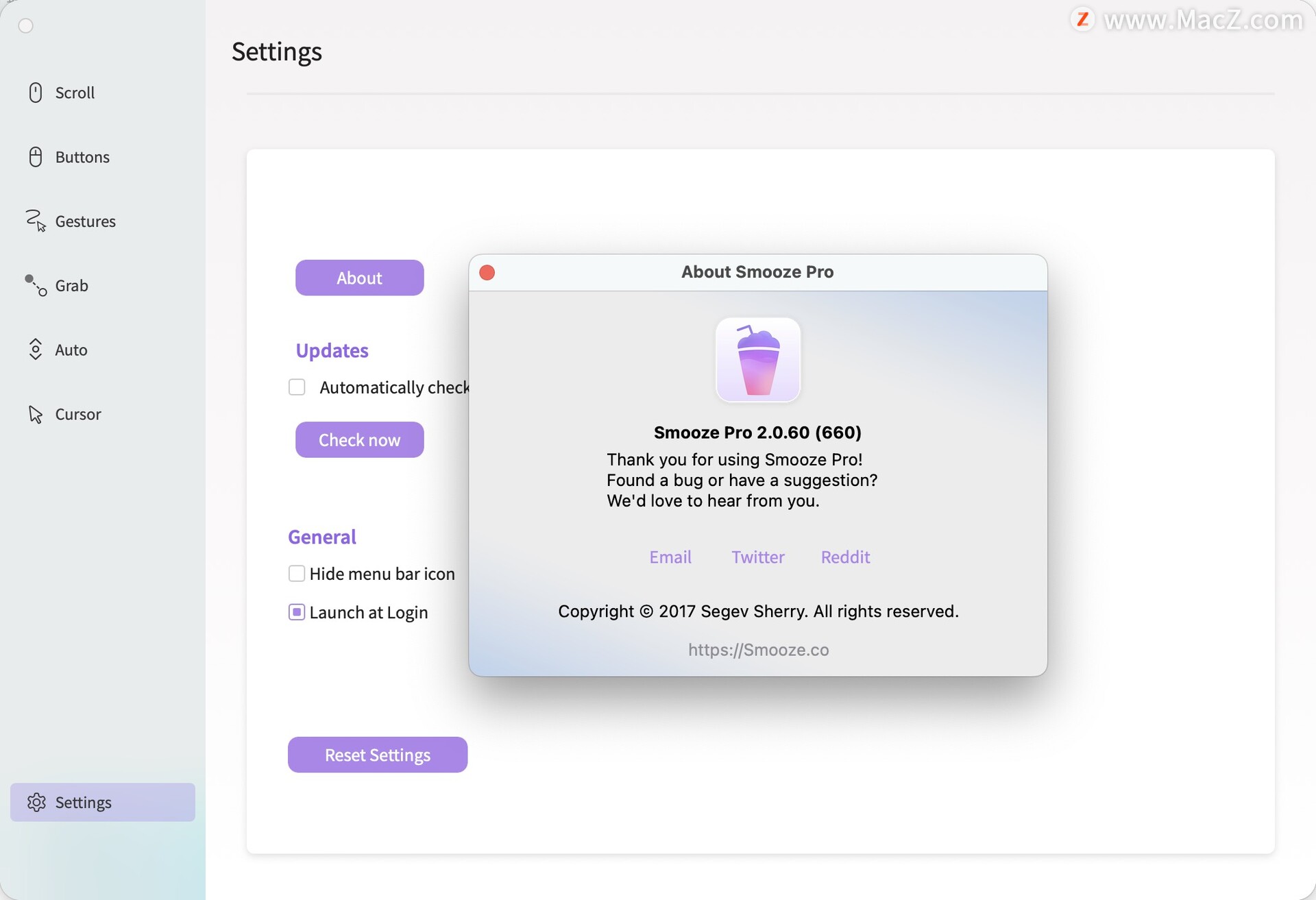Screen dimensions: 1316x900
Task: Open the Reddit link in About window
Action: pos(845,557)
